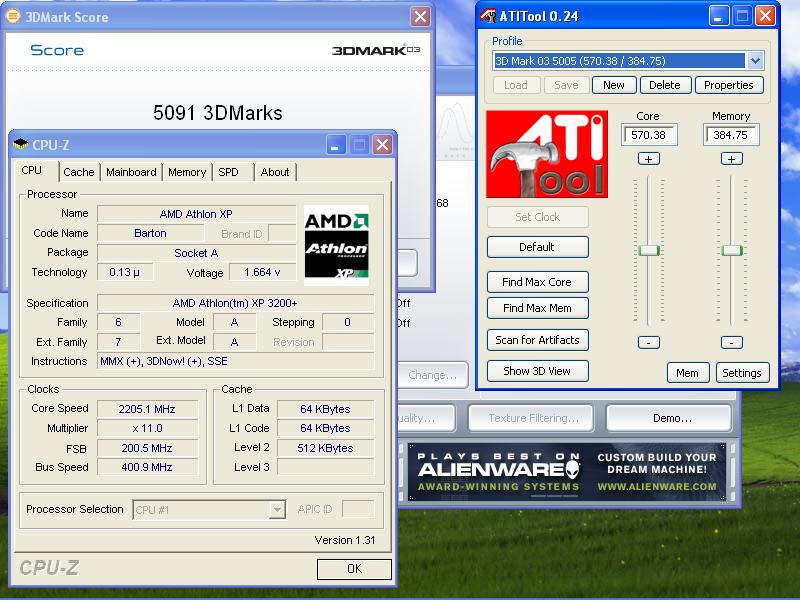The height and width of the screenshot is (600, 800).
Task: Click the Delete profile button
Action: pos(665,85)
